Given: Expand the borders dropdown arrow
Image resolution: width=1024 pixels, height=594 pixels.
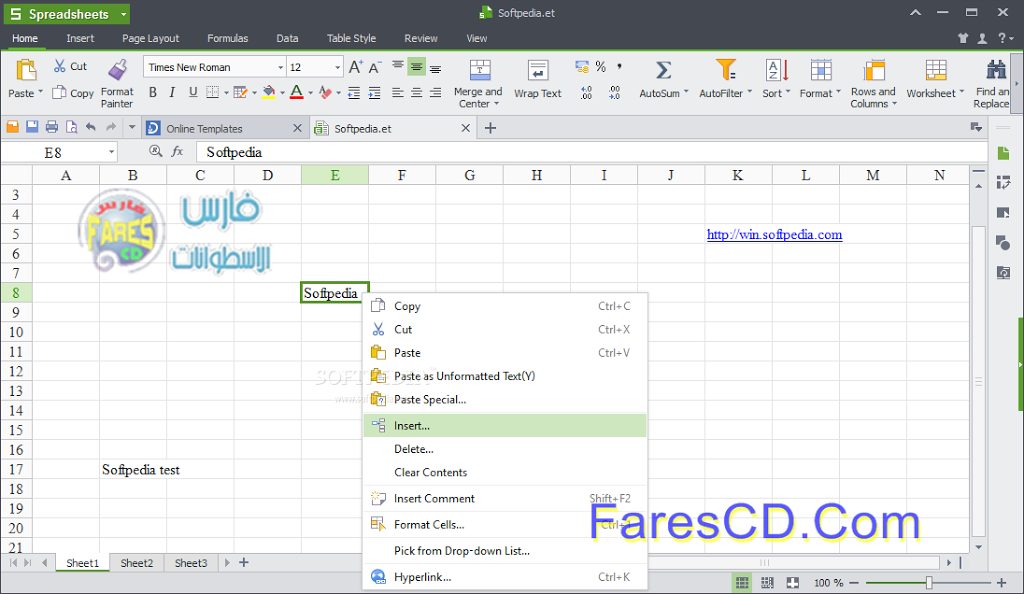Looking at the screenshot, I should (x=226, y=93).
